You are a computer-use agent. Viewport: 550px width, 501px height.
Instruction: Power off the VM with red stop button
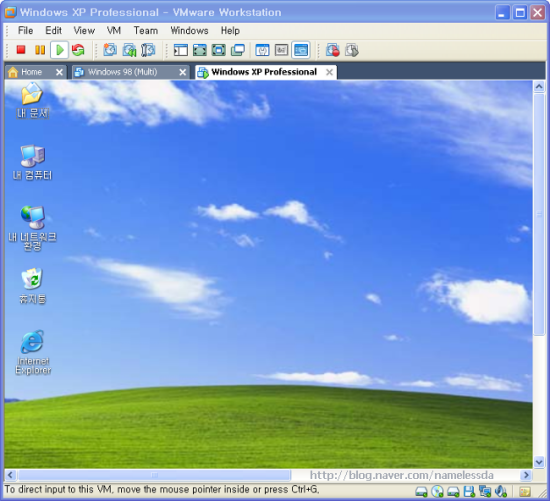[x=21, y=50]
